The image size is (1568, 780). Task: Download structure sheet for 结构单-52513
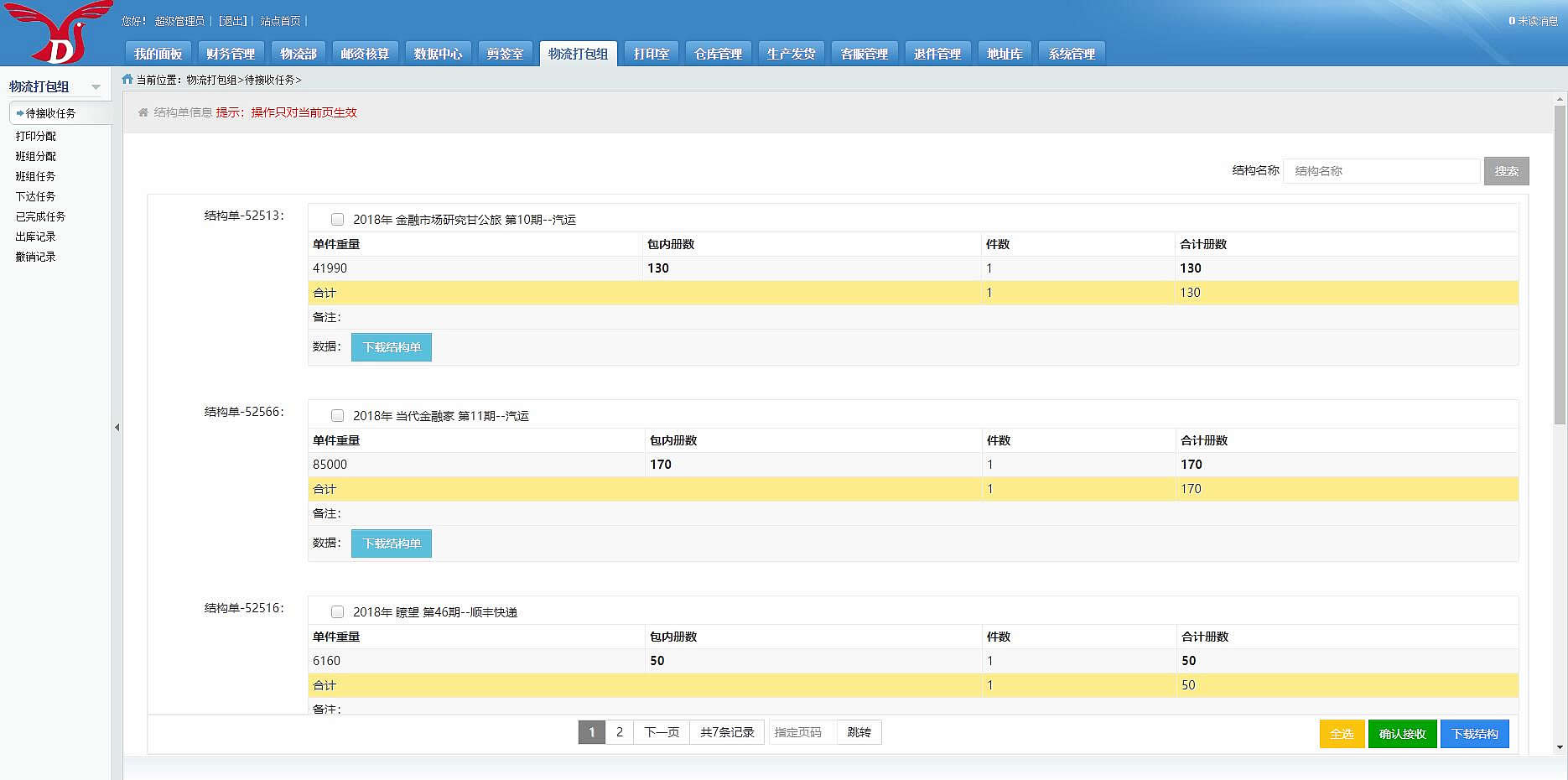[x=392, y=347]
